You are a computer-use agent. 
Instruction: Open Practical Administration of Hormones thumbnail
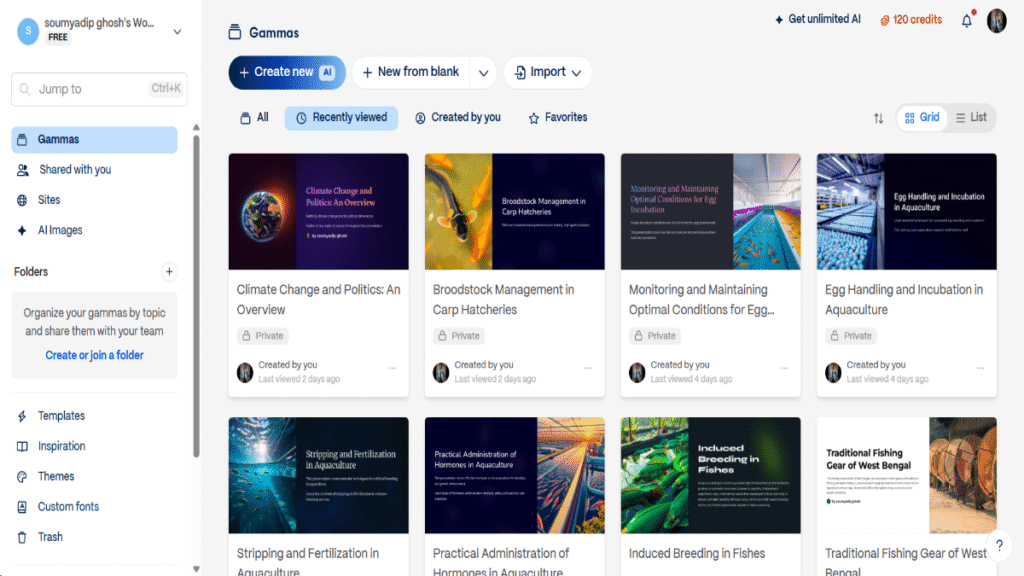pos(515,475)
